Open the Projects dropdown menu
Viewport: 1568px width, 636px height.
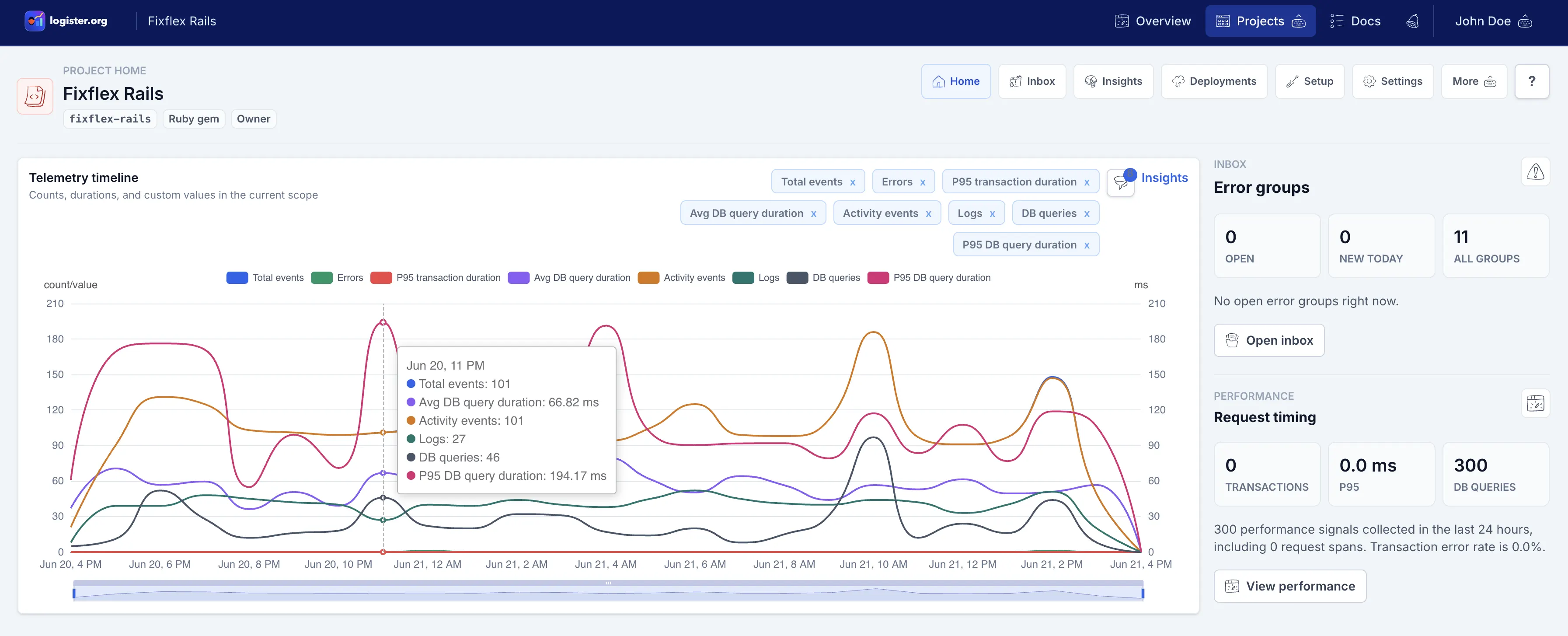pos(1260,21)
